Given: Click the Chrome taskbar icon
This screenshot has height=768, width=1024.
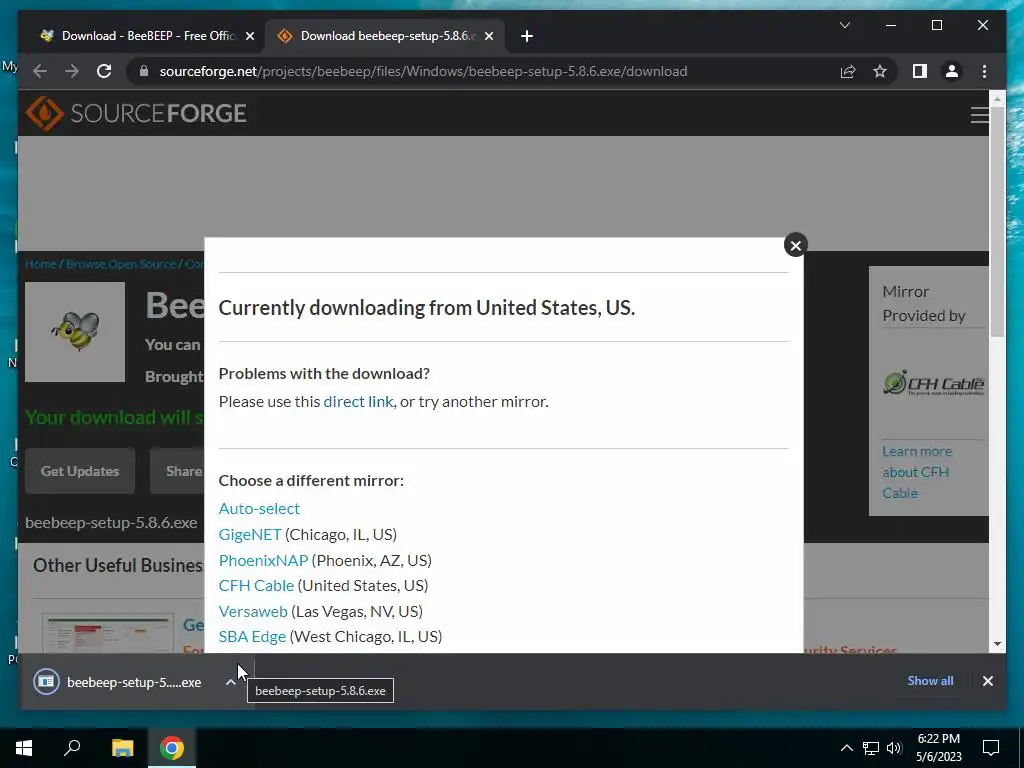Looking at the screenshot, I should (172, 748).
